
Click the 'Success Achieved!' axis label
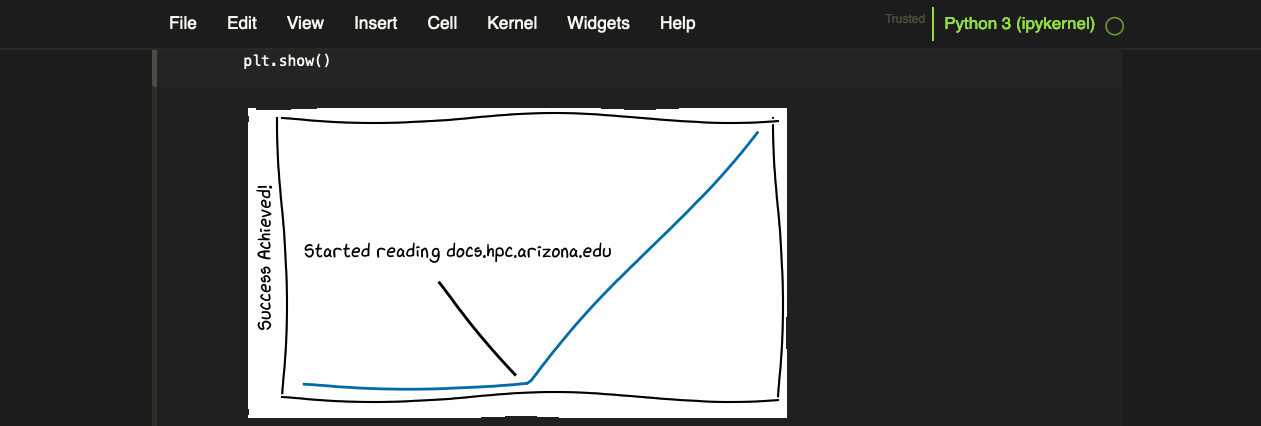pos(265,258)
